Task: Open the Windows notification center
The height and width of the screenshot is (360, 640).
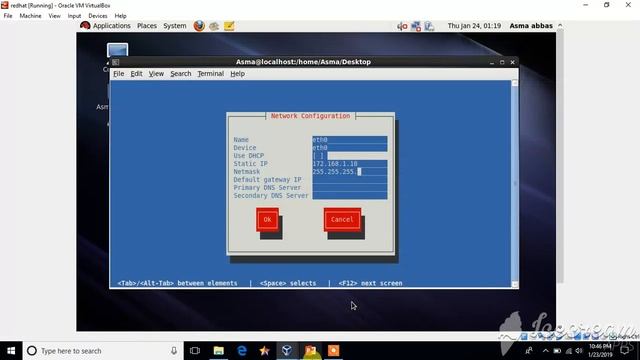Action: (x=624, y=351)
